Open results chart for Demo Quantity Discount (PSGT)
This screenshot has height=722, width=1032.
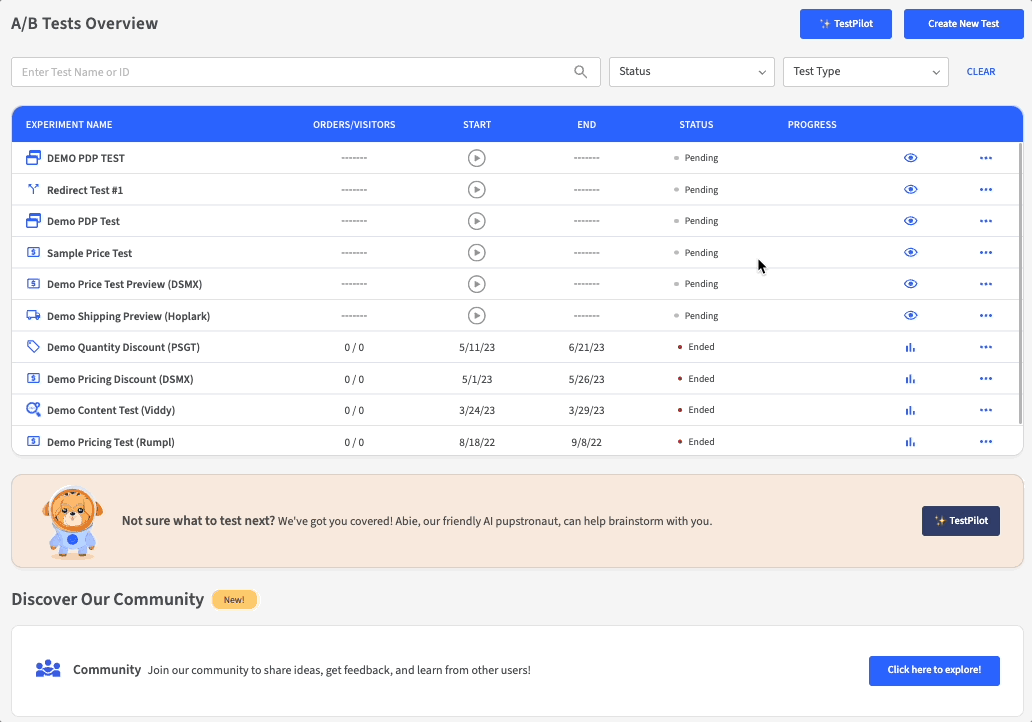[x=910, y=348]
